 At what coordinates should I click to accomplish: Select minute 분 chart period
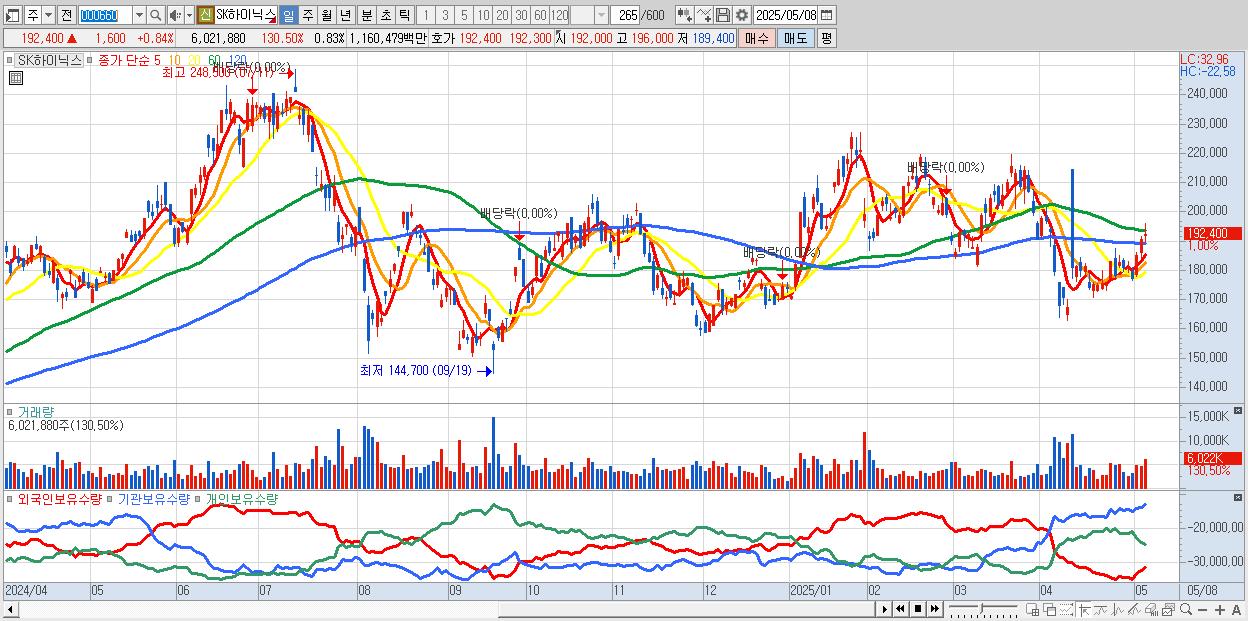[366, 15]
